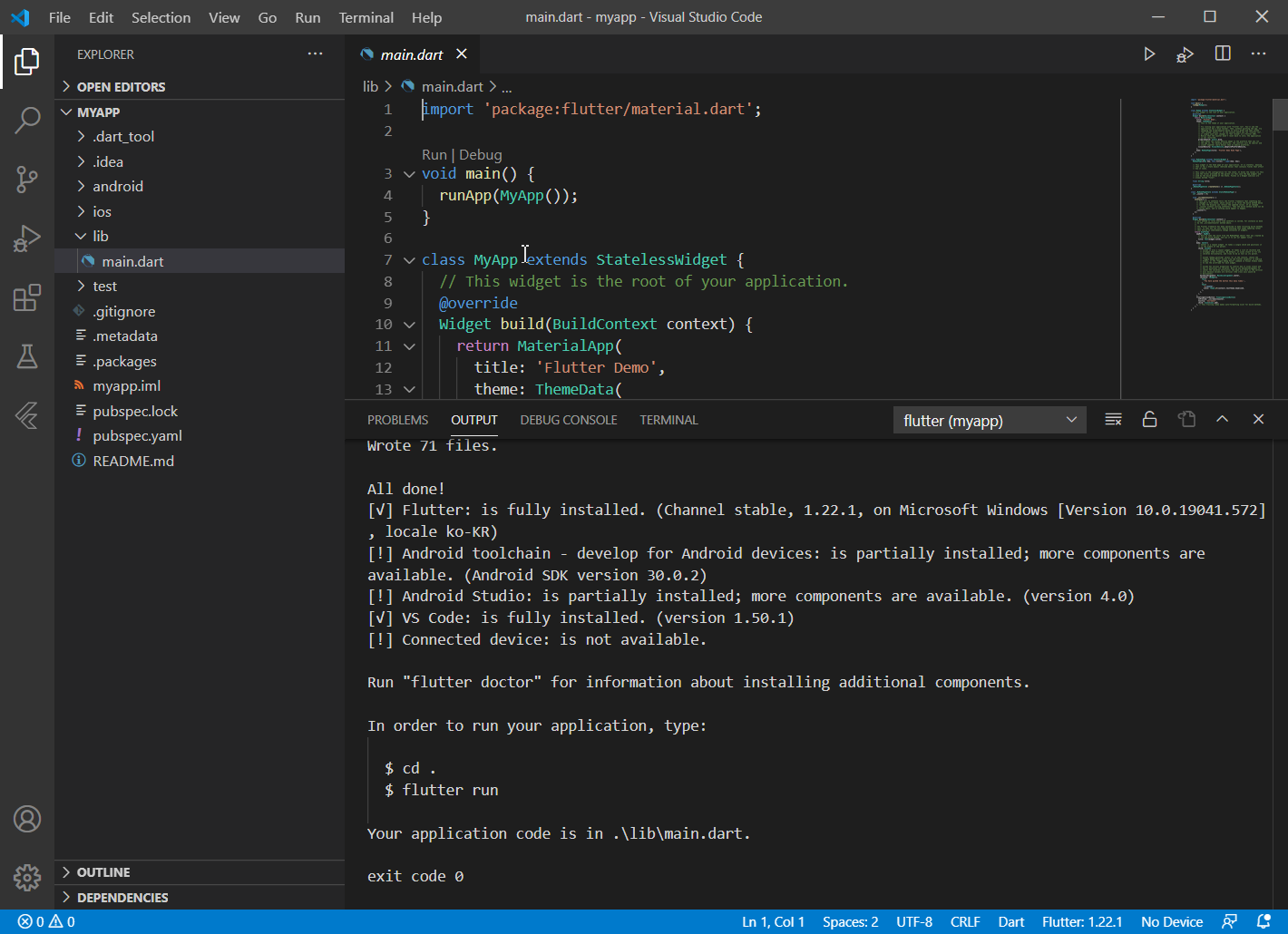Close the main.dart editor tab
The height and width of the screenshot is (934, 1288).
(x=462, y=54)
